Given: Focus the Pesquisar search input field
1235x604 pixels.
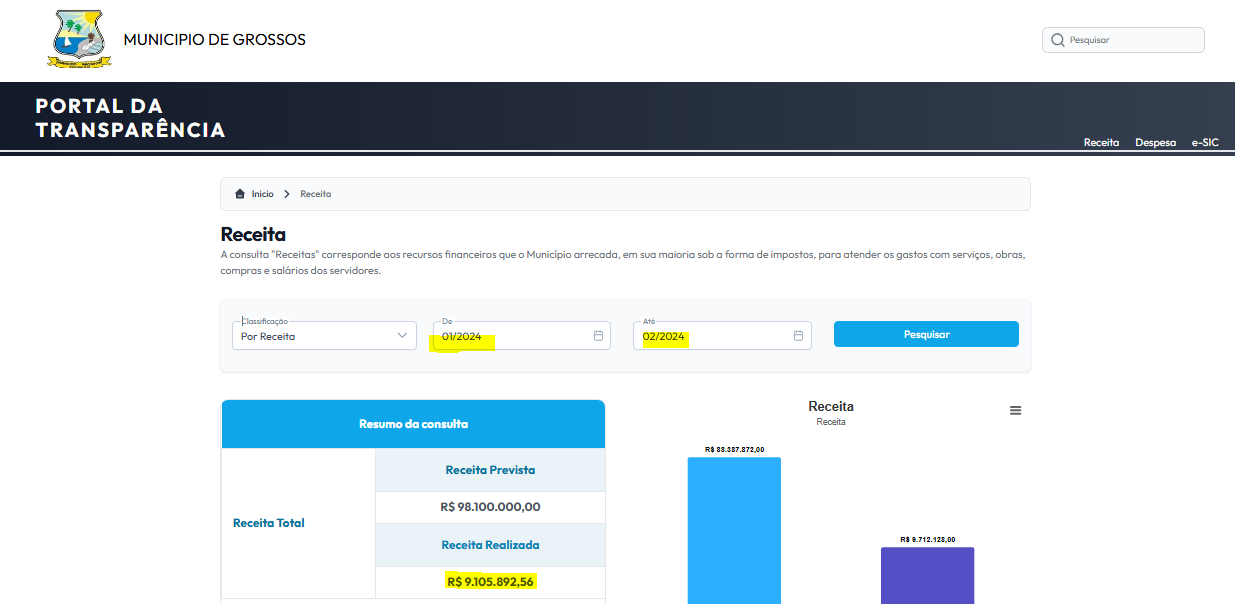Looking at the screenshot, I should (1123, 40).
